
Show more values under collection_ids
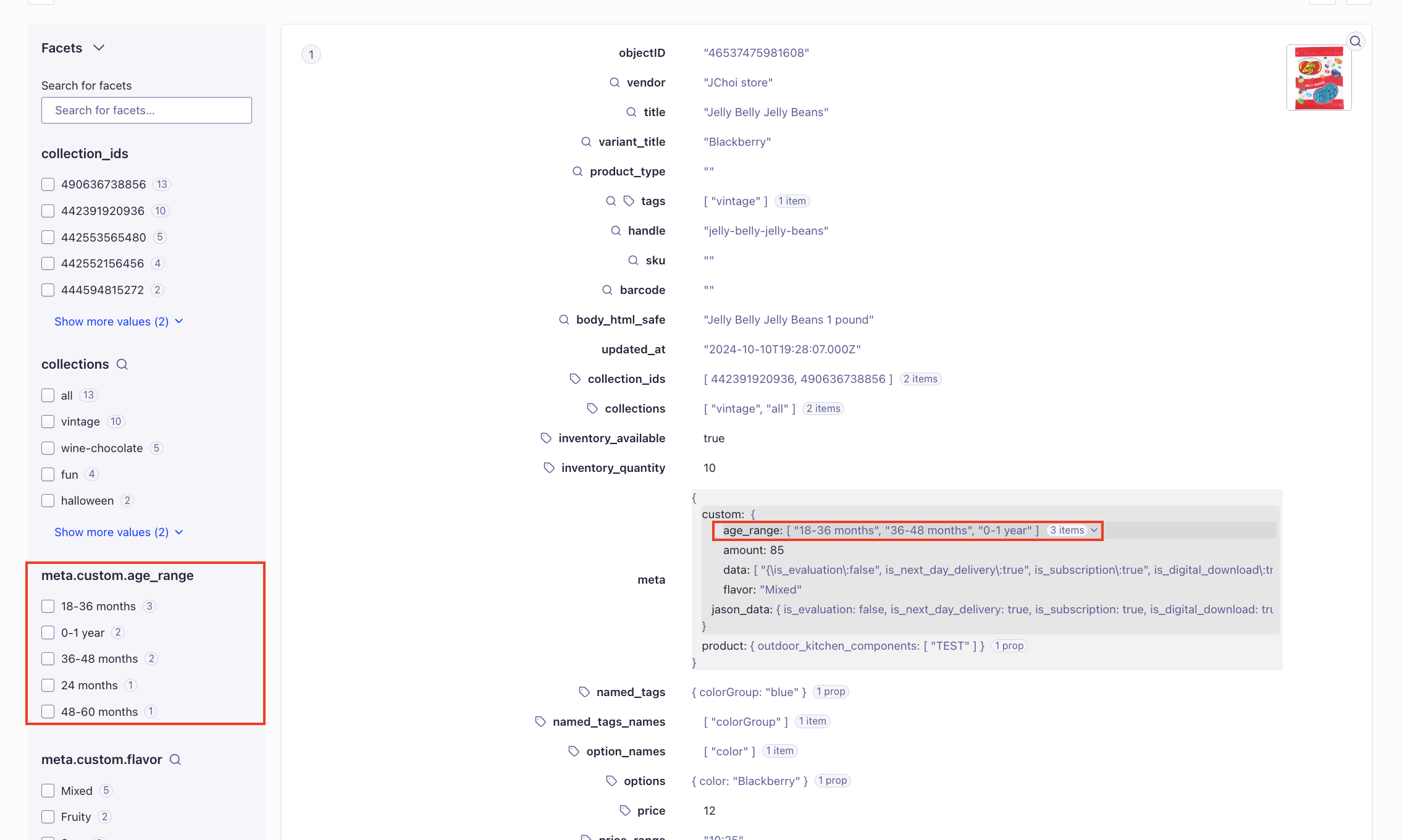tap(119, 321)
